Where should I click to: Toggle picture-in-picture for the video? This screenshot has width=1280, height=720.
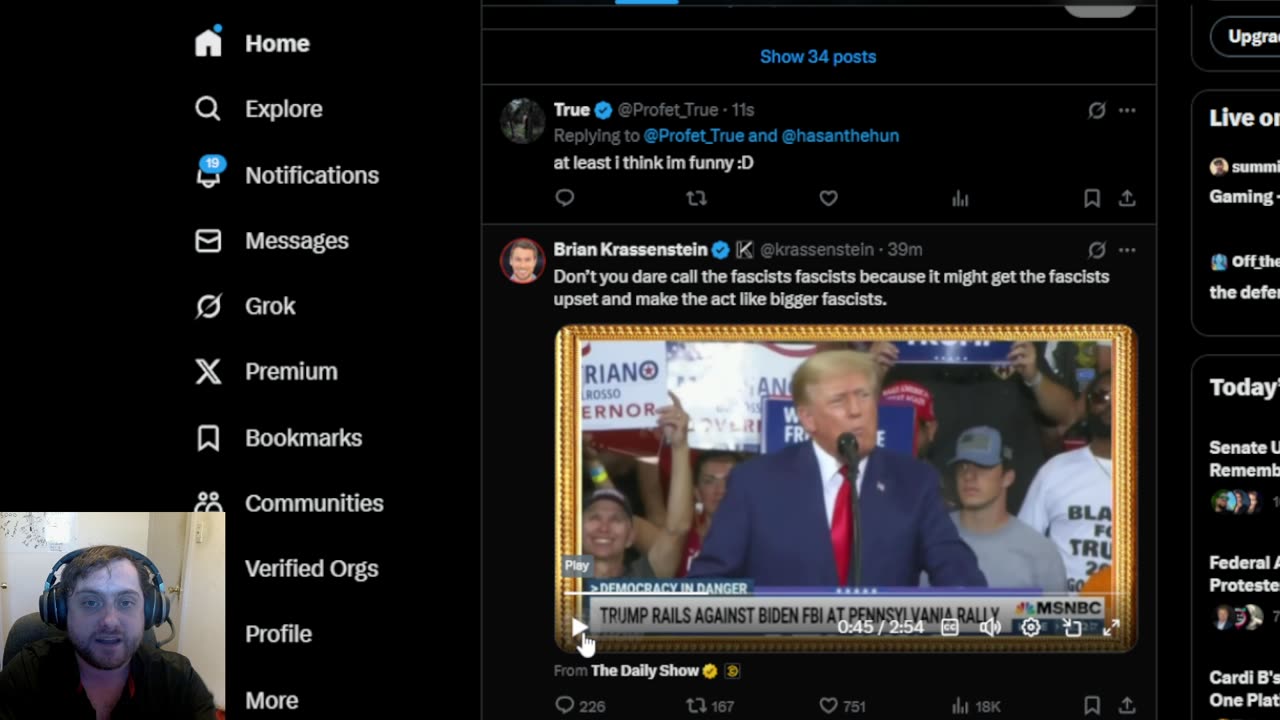pos(1072,627)
